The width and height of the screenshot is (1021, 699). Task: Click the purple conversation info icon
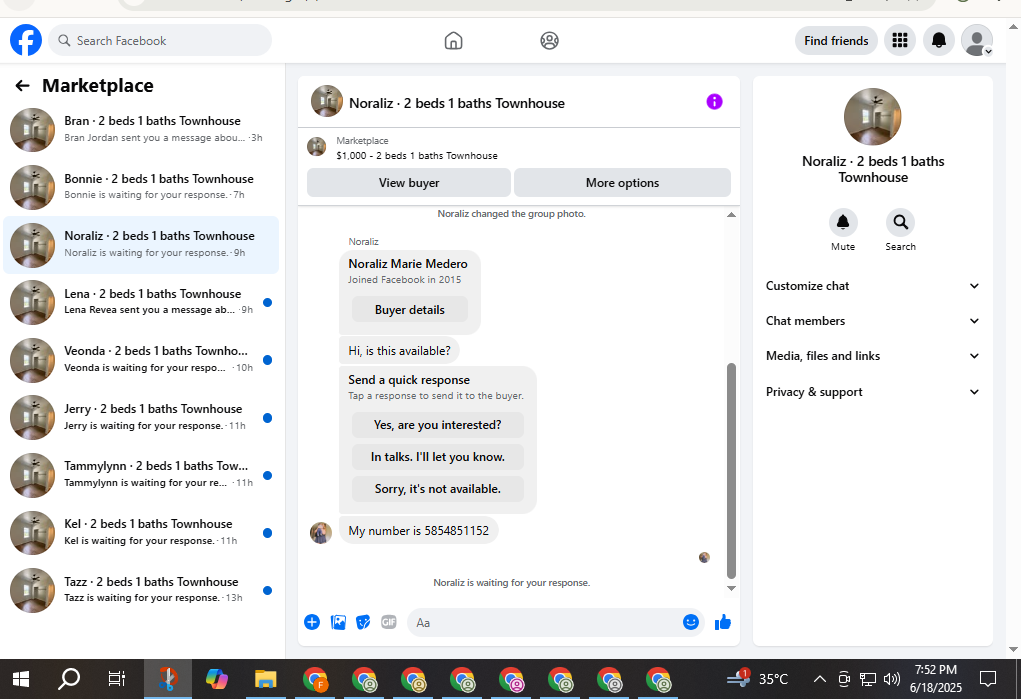coord(714,102)
